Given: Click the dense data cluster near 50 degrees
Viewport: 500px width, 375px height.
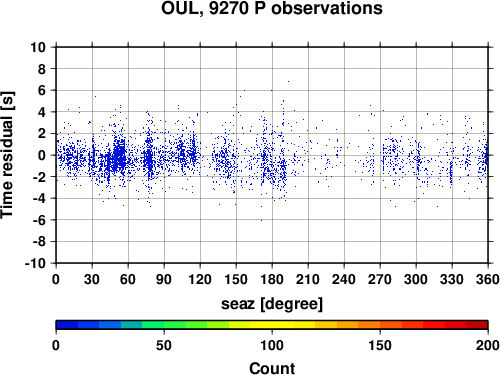Looking at the screenshot, I should [x=119, y=156].
